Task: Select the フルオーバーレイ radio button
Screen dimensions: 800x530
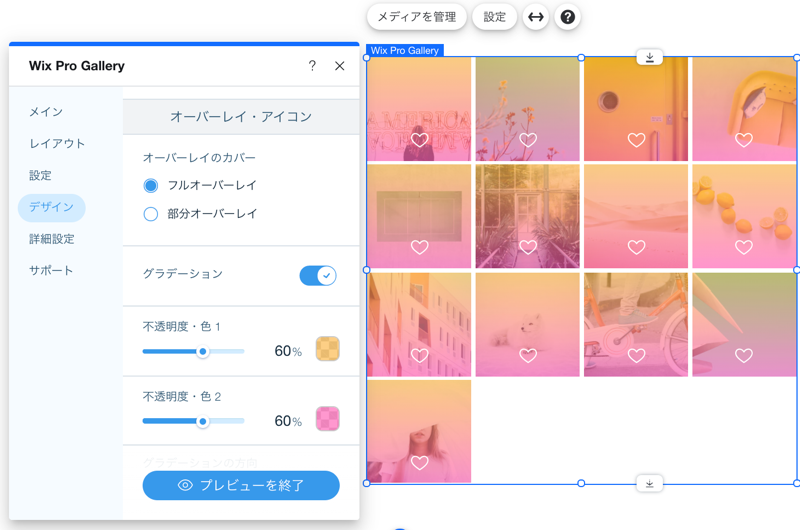Action: click(151, 185)
